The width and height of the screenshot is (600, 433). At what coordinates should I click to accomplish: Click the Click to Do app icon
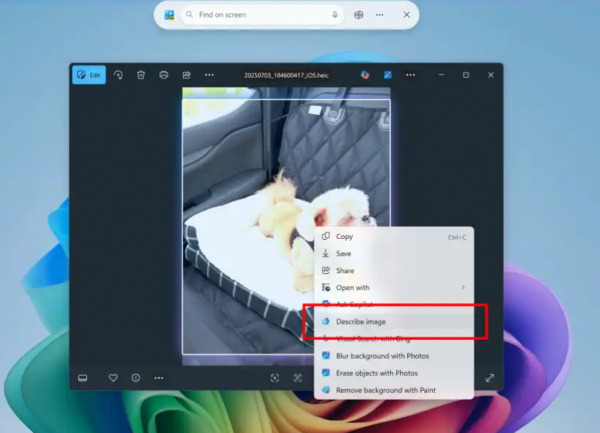[x=169, y=15]
